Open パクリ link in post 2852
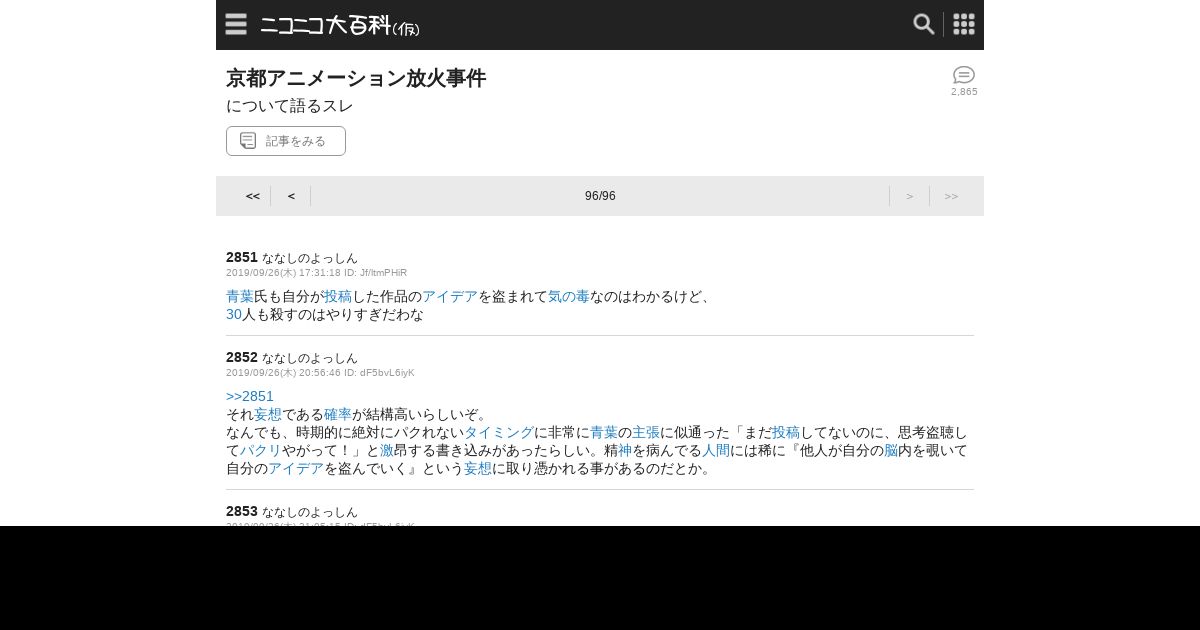Image resolution: width=1200 pixels, height=630 pixels. click(261, 450)
